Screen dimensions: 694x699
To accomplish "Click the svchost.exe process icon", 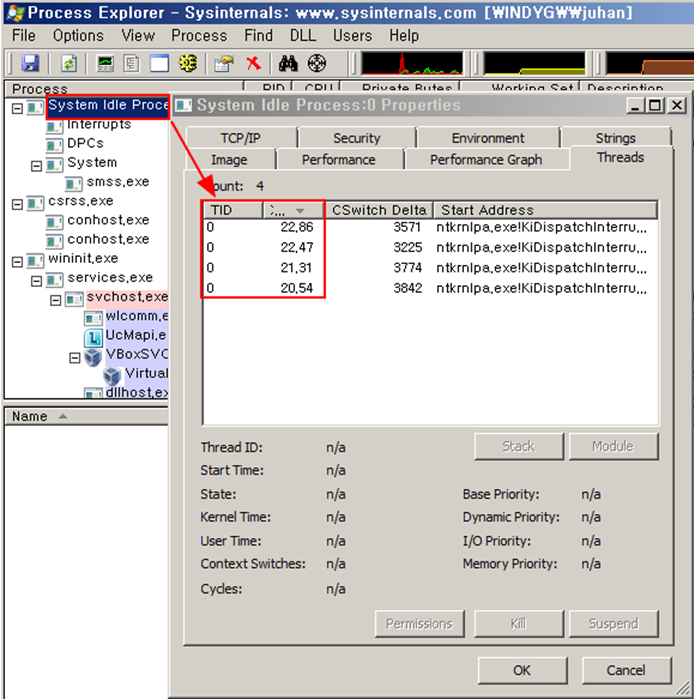I will pos(74,299).
